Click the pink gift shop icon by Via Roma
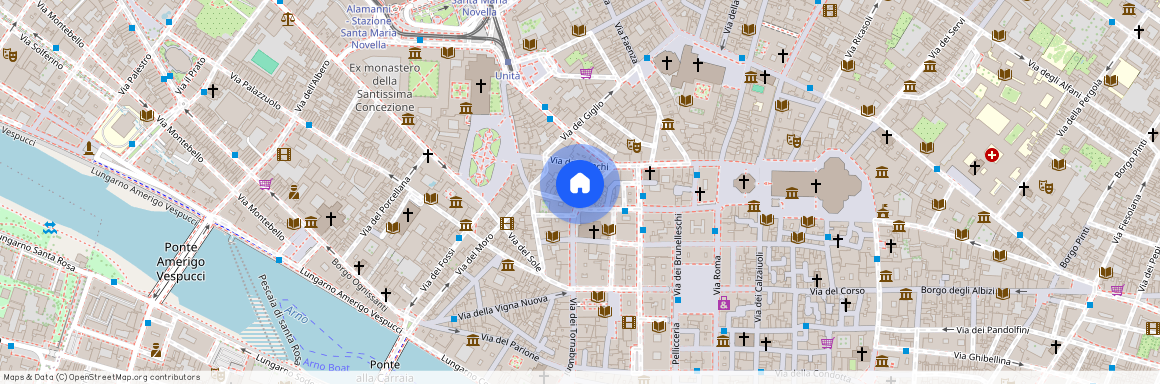This screenshot has width=1160, height=384. [x=723, y=303]
